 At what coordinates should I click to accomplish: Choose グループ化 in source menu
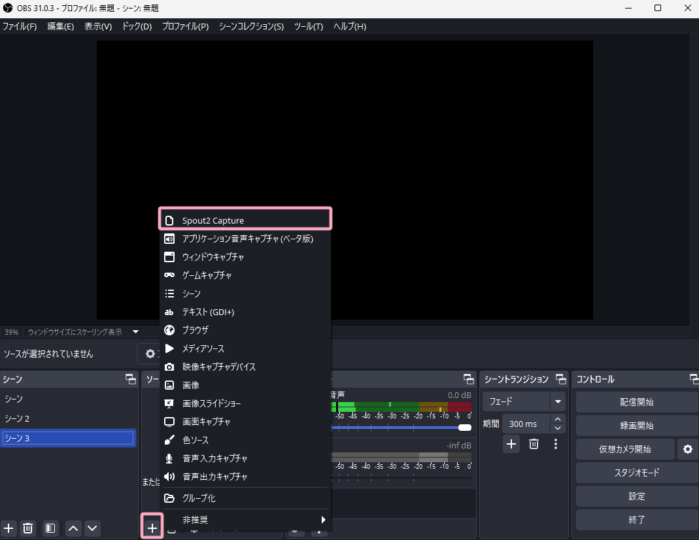click(245, 498)
